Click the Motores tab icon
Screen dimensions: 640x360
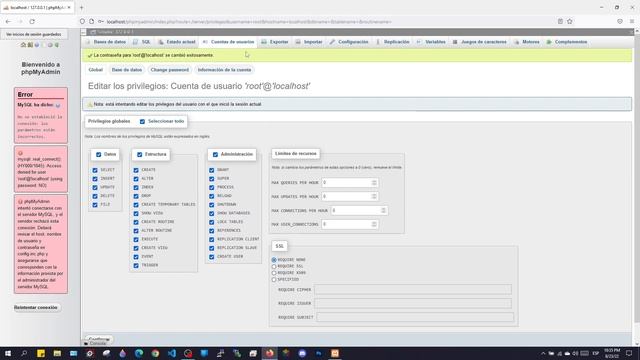[x=517, y=42]
